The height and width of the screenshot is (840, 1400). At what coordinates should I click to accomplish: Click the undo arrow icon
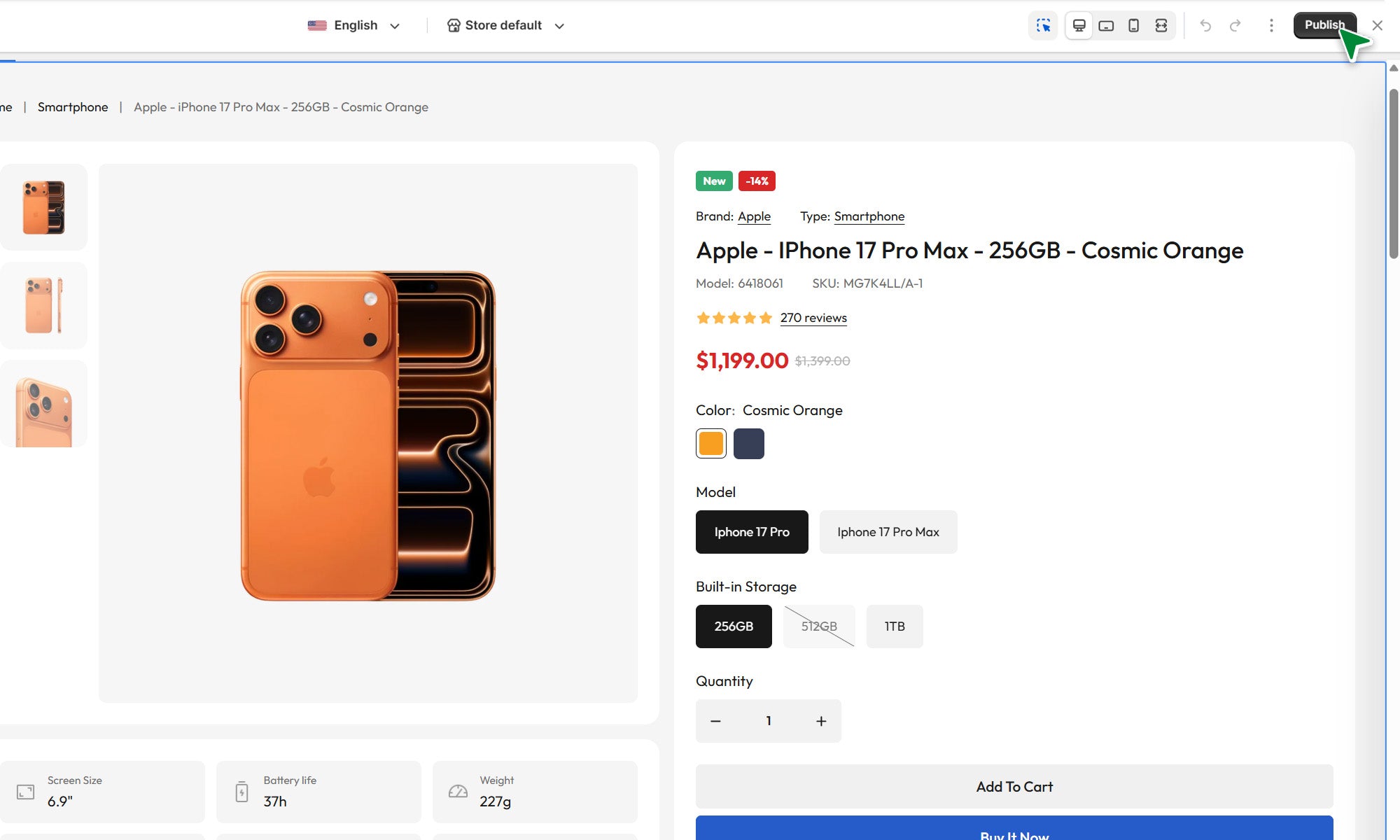pyautogui.click(x=1205, y=26)
